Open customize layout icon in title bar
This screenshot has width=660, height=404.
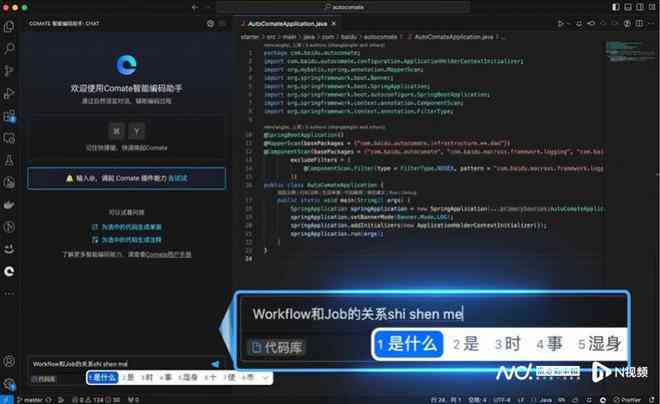pyautogui.click(x=651, y=7)
